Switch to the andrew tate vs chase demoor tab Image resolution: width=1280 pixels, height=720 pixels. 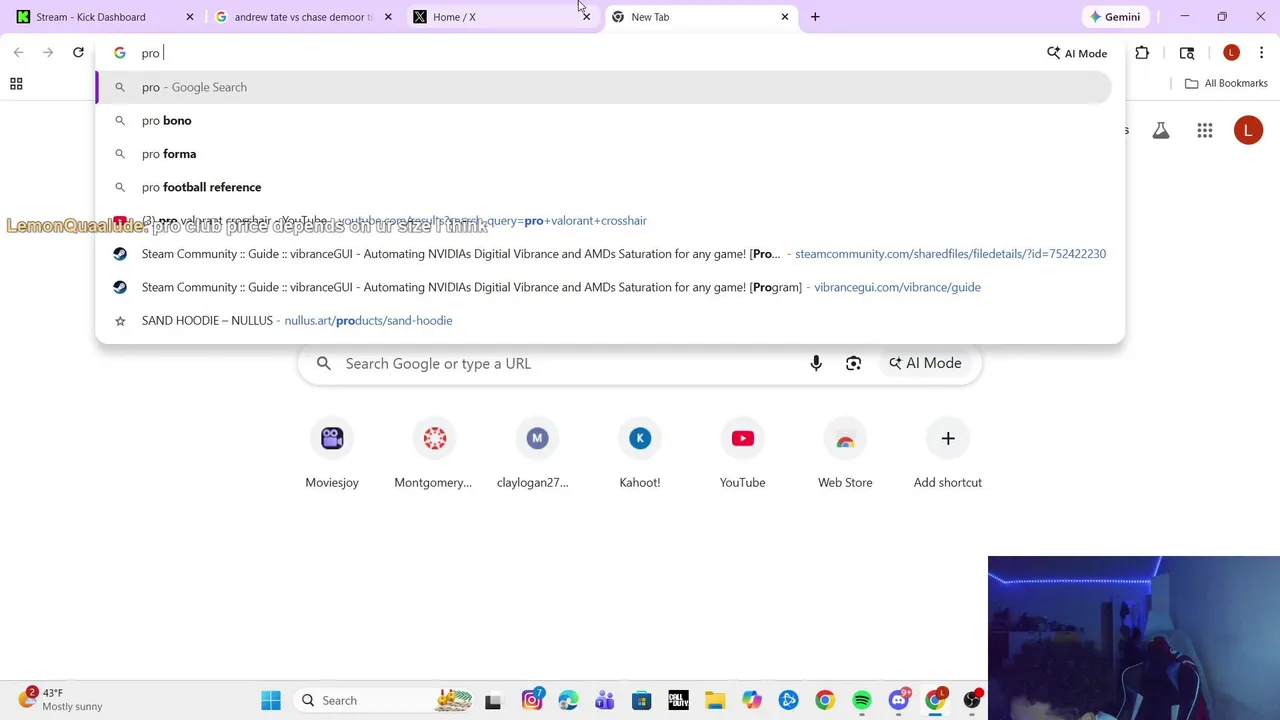(300, 17)
